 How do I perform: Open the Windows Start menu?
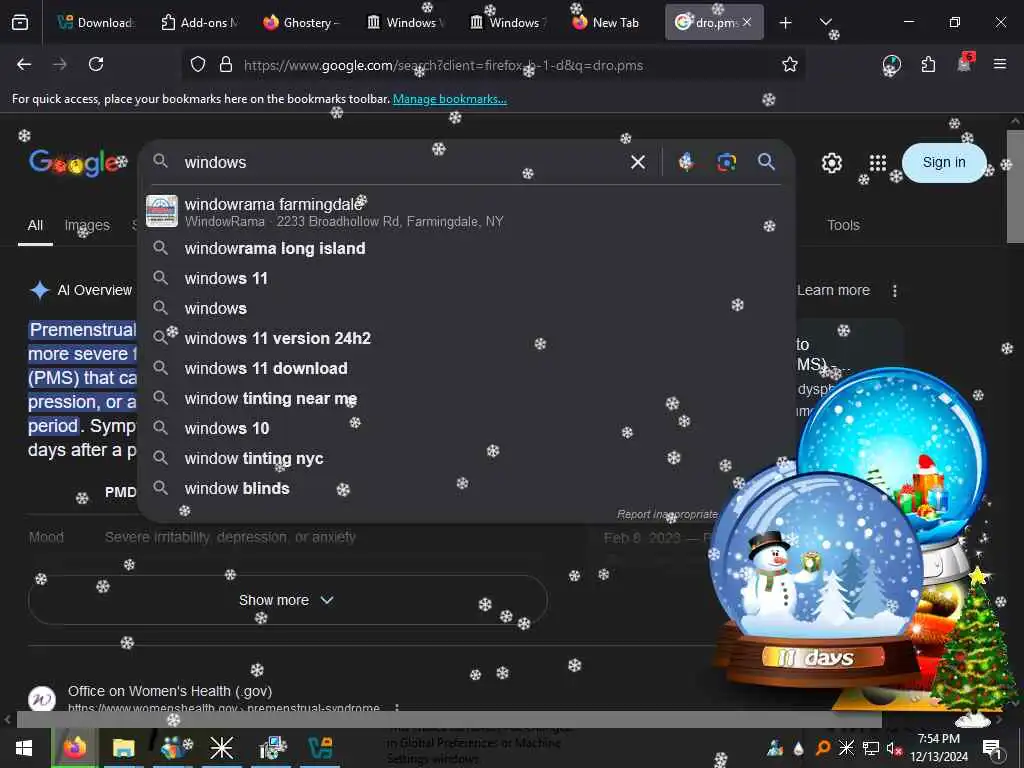pos(24,748)
